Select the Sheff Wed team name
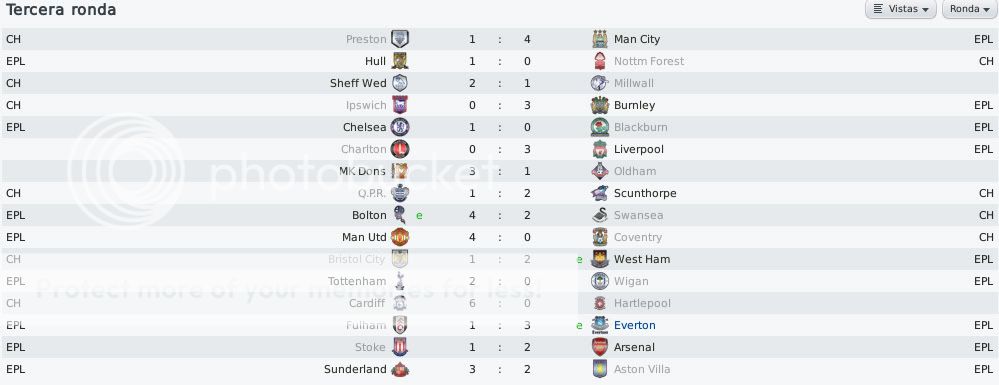This screenshot has width=999, height=385. (x=358, y=83)
